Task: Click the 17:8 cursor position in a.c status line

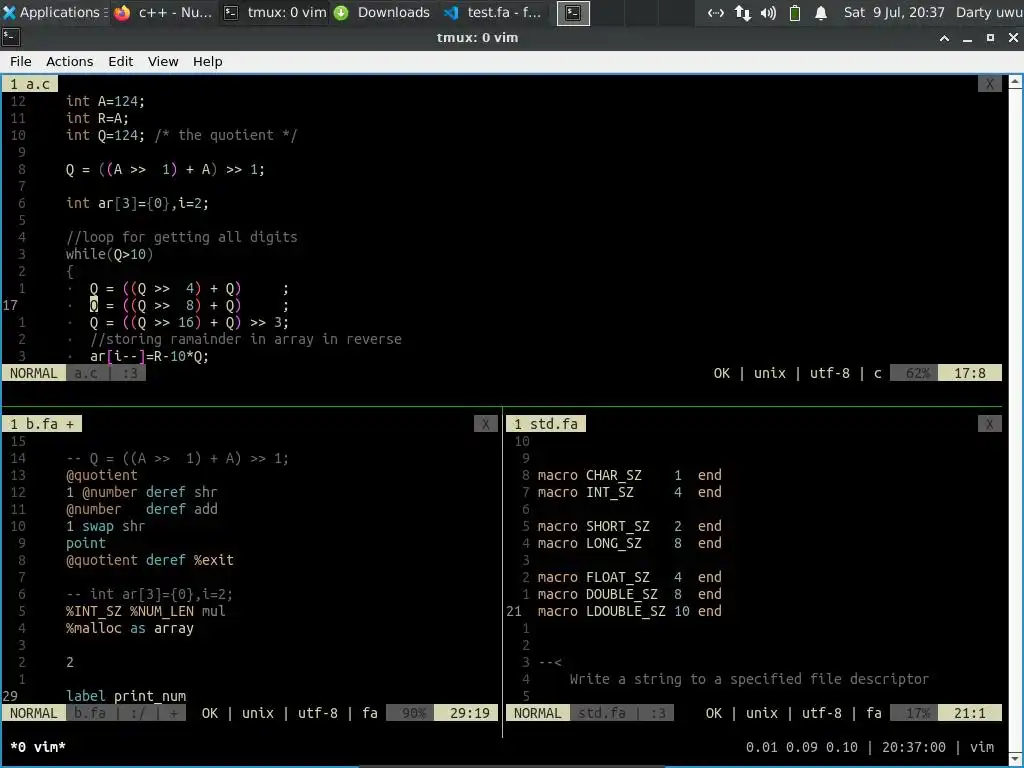Action: (x=970, y=373)
